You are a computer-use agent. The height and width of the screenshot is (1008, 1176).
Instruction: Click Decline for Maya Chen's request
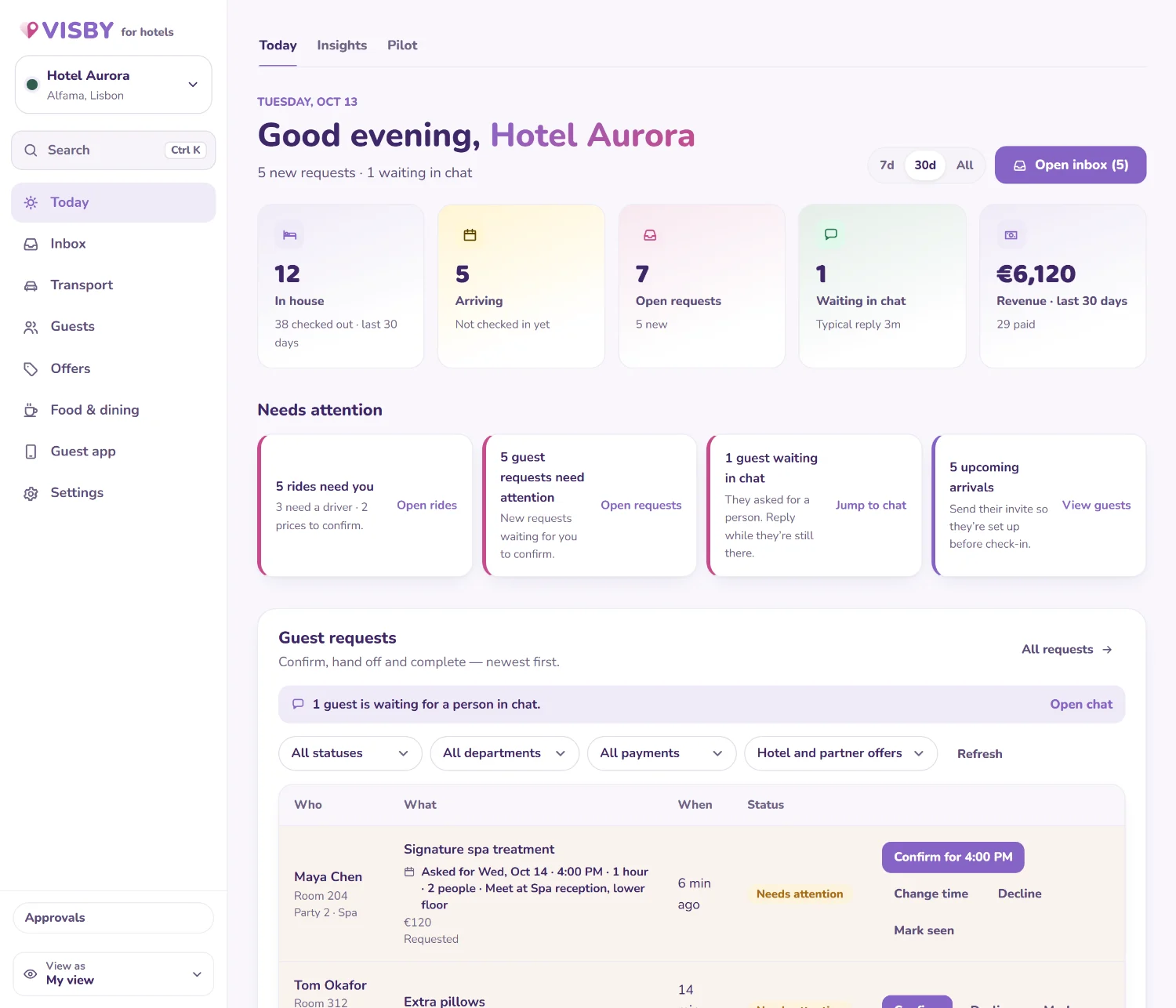[x=1019, y=894]
